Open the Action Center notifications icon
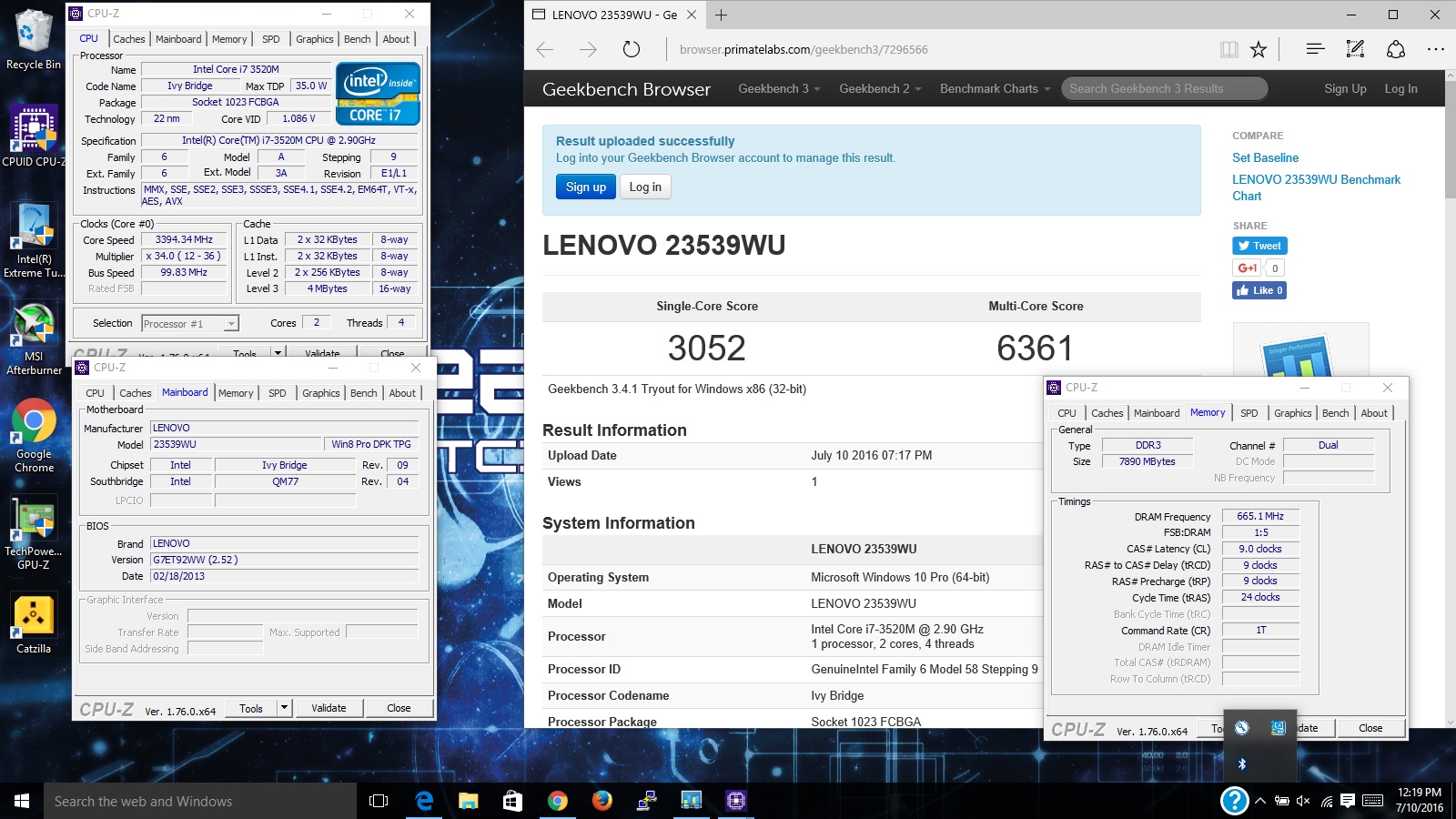The width and height of the screenshot is (1456, 819). 1349,801
